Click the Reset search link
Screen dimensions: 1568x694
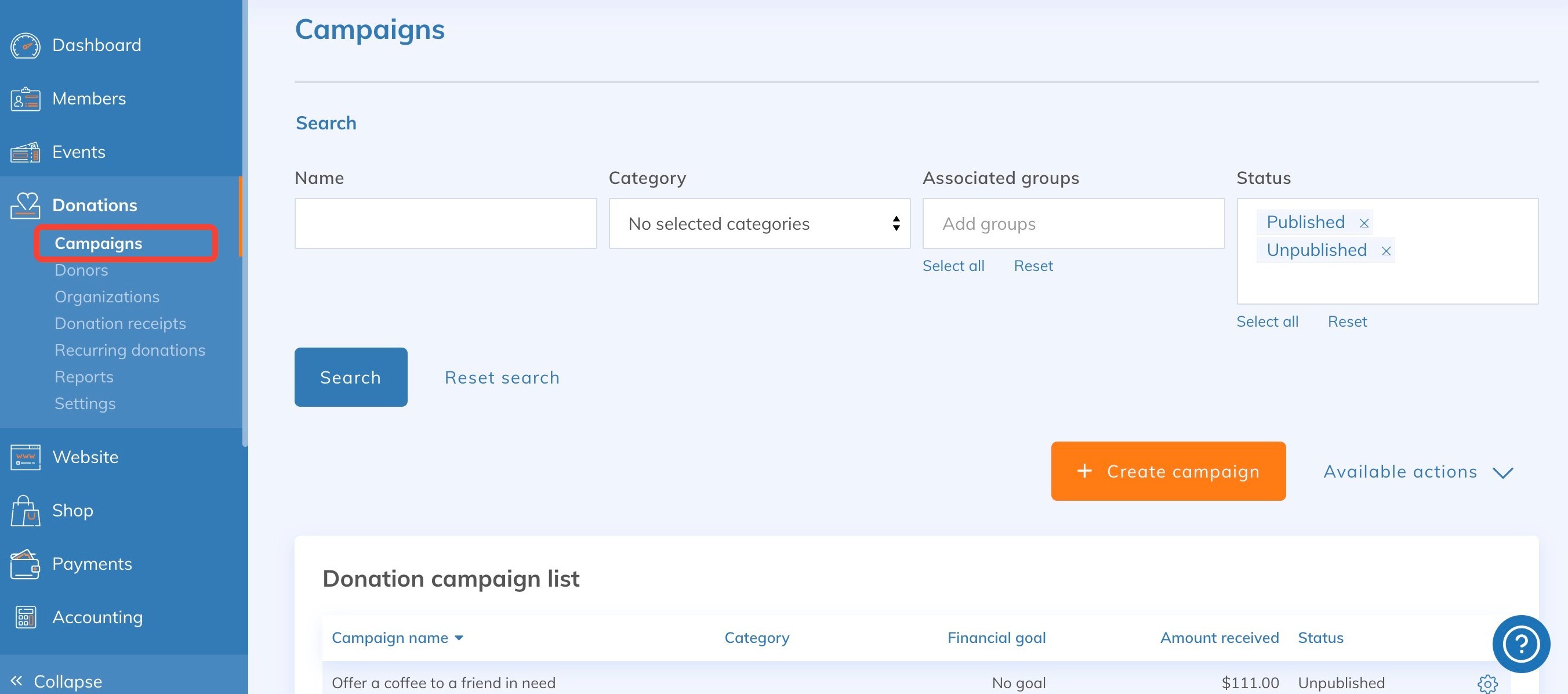tap(502, 377)
